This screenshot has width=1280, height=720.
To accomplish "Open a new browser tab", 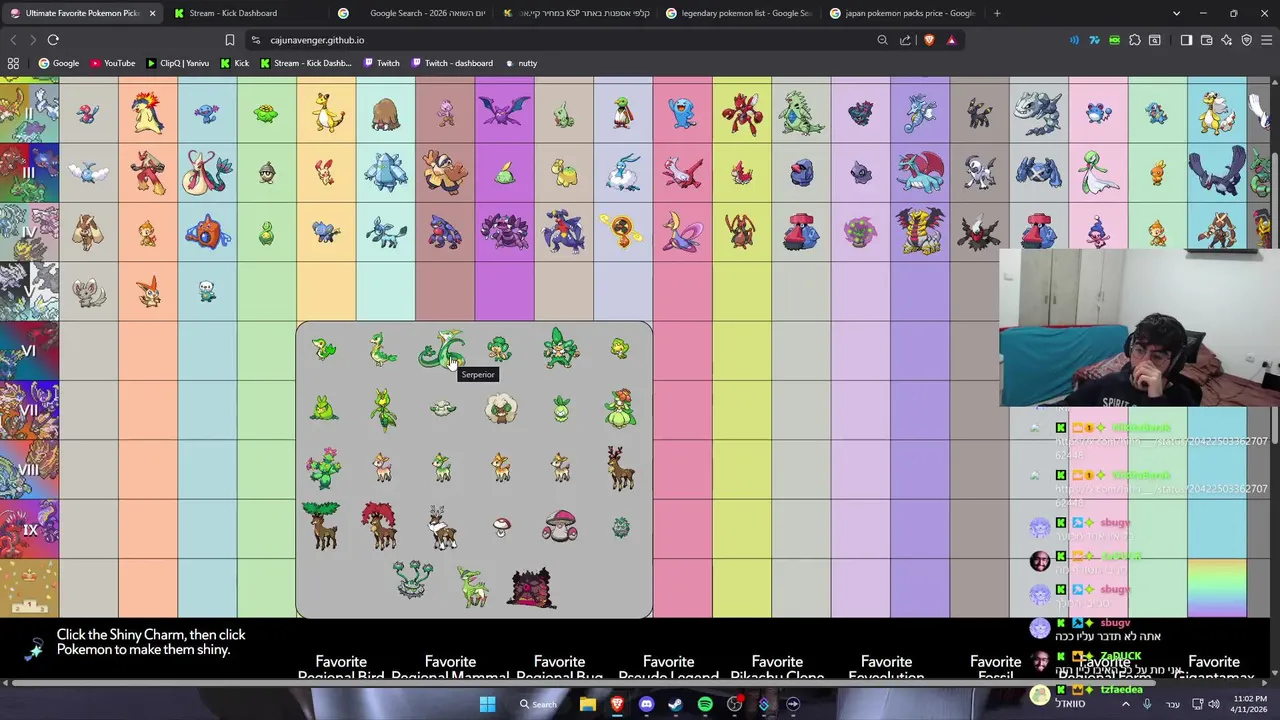I will [x=997, y=13].
